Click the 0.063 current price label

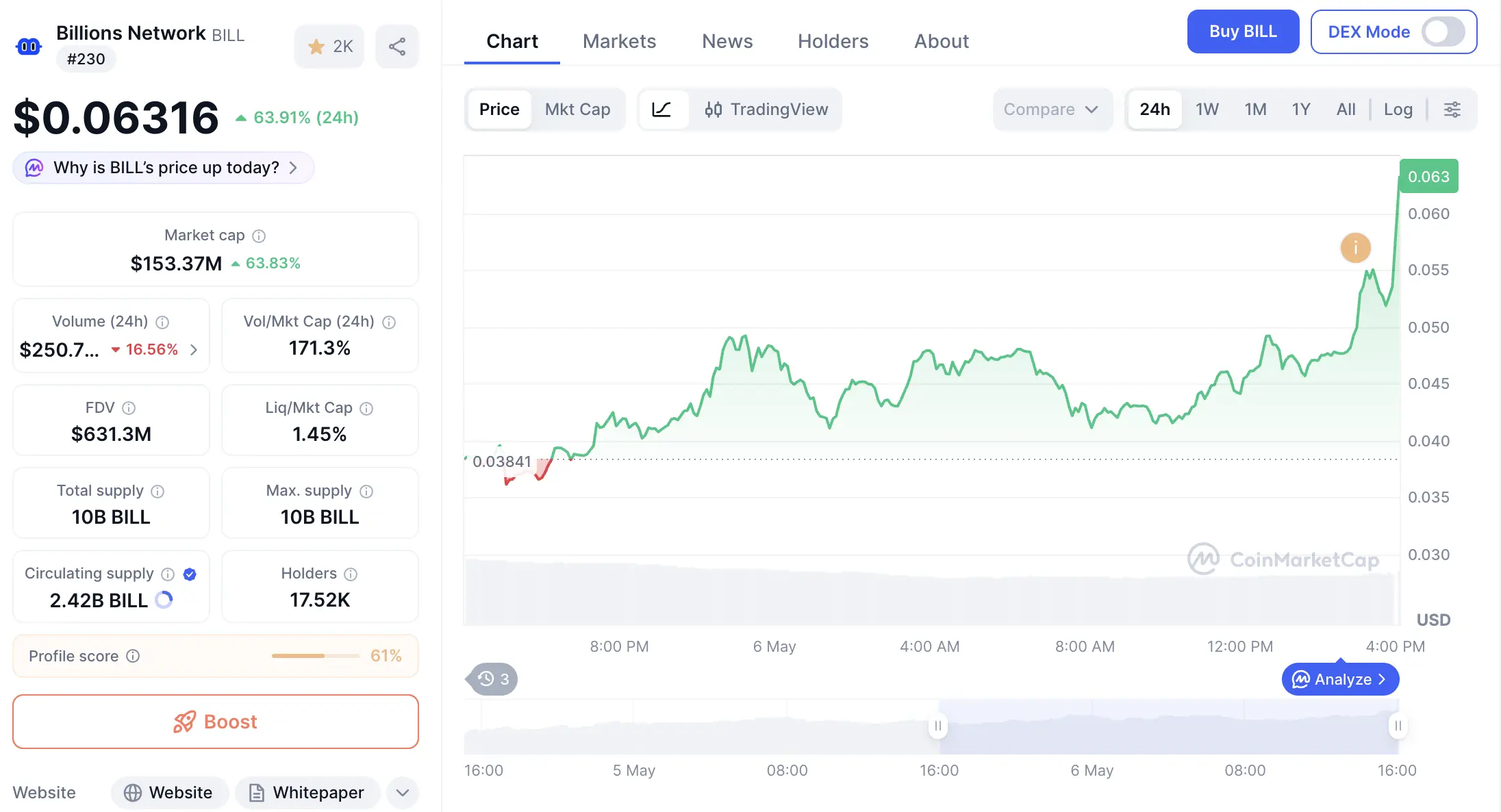point(1428,177)
